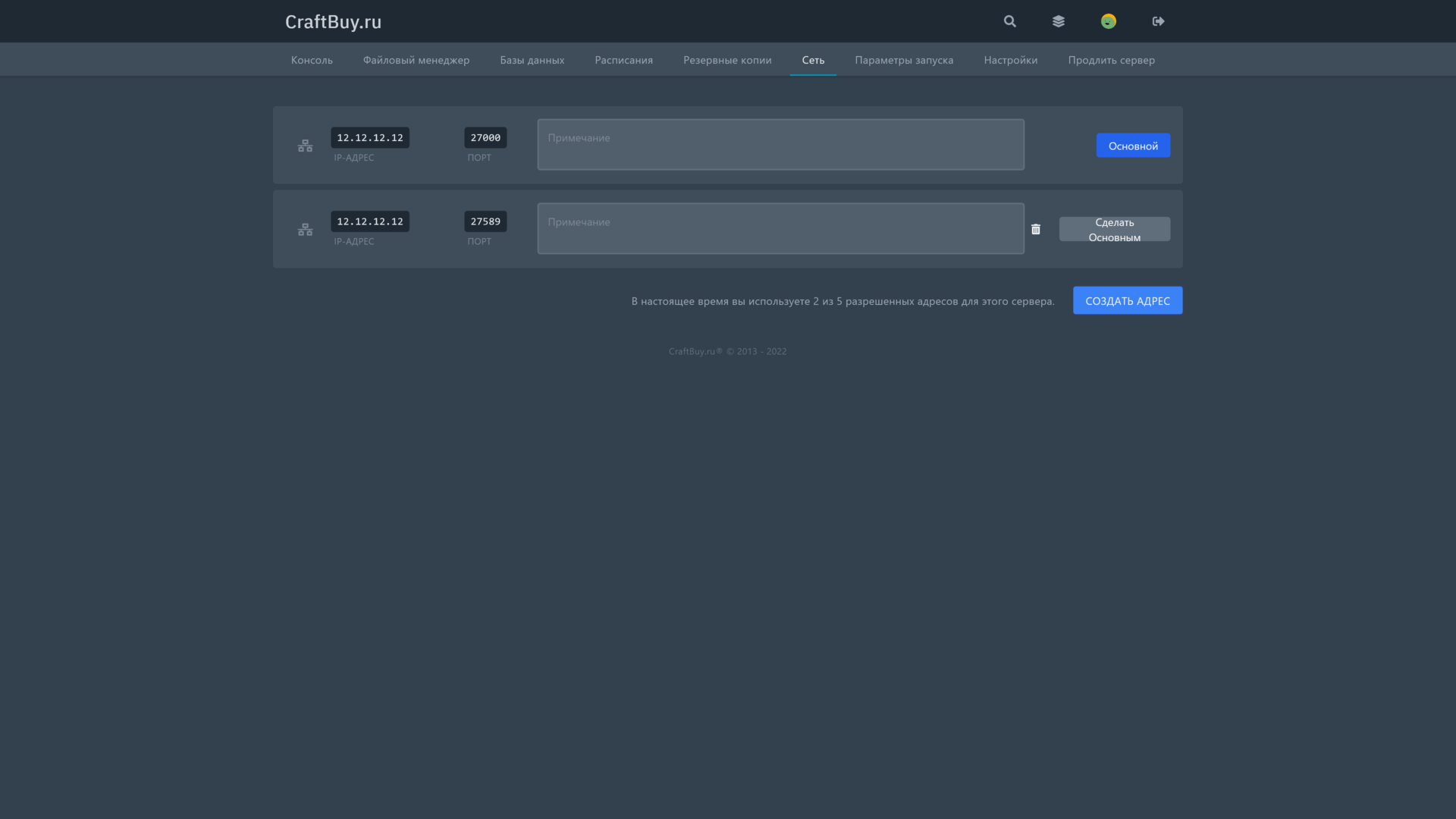This screenshot has width=1456, height=819.
Task: Click network icon for port 27000 row
Action: point(305,146)
